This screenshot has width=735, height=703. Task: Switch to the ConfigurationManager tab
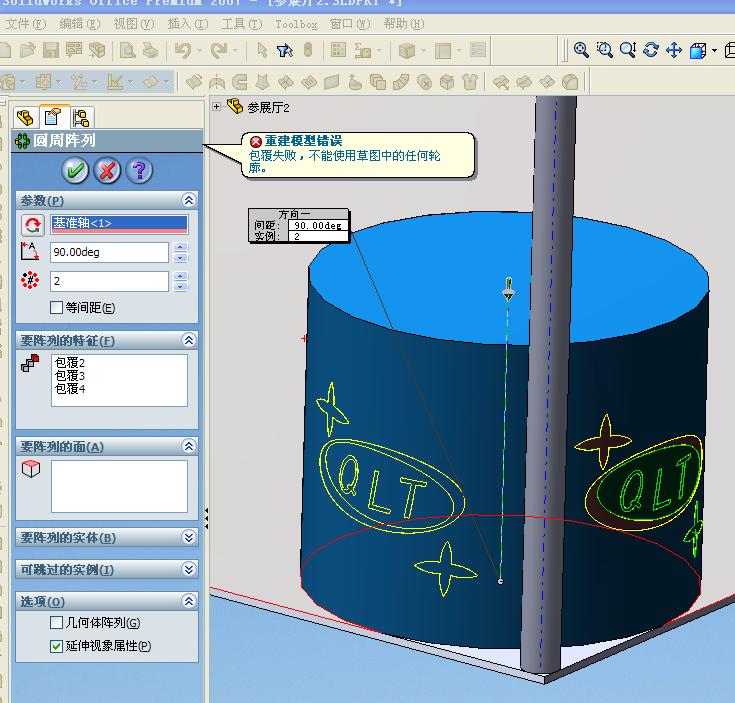81,117
